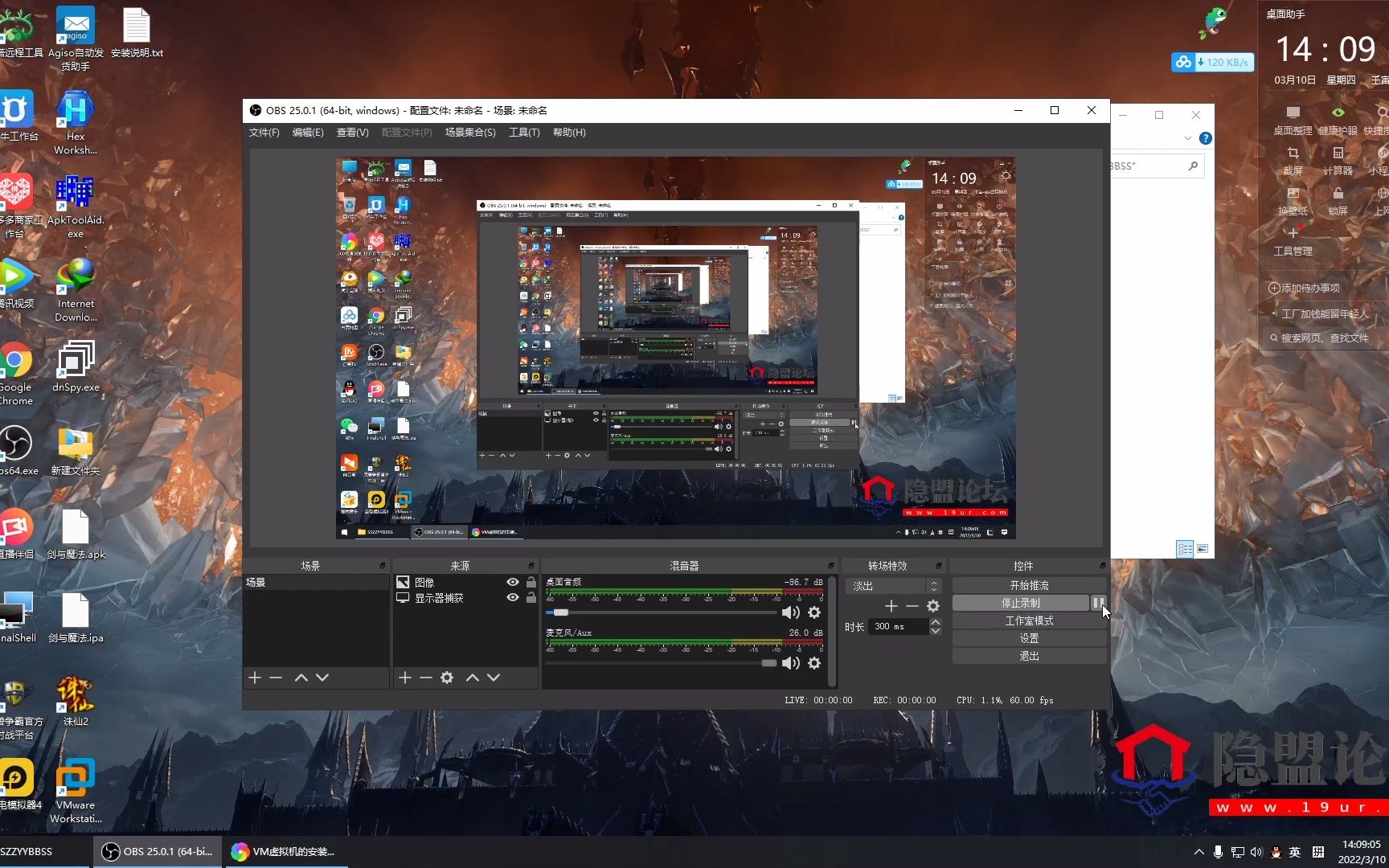Expand ribbon chevron in Explorer window
This screenshot has width=1389, height=868.
click(x=1187, y=138)
